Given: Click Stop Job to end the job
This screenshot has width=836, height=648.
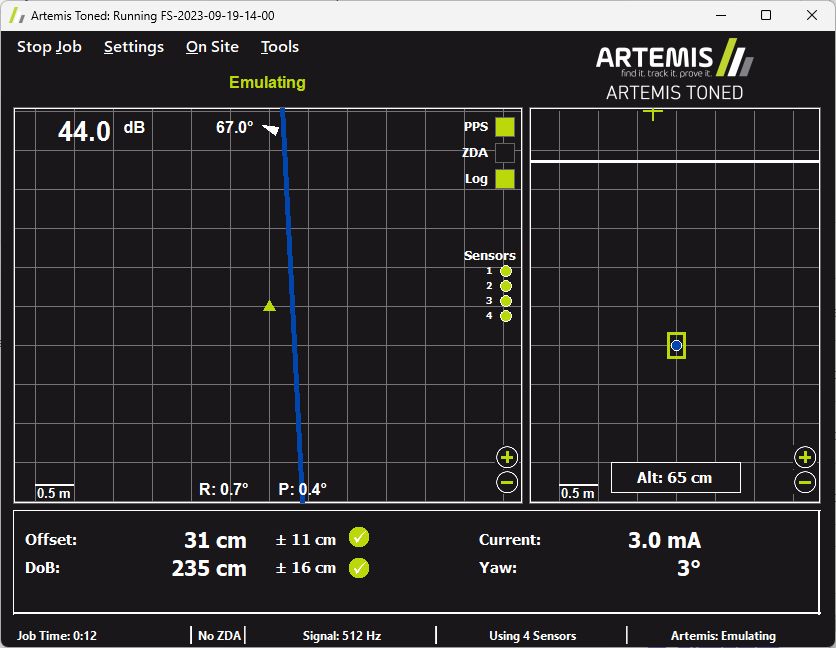Looking at the screenshot, I should (x=49, y=47).
